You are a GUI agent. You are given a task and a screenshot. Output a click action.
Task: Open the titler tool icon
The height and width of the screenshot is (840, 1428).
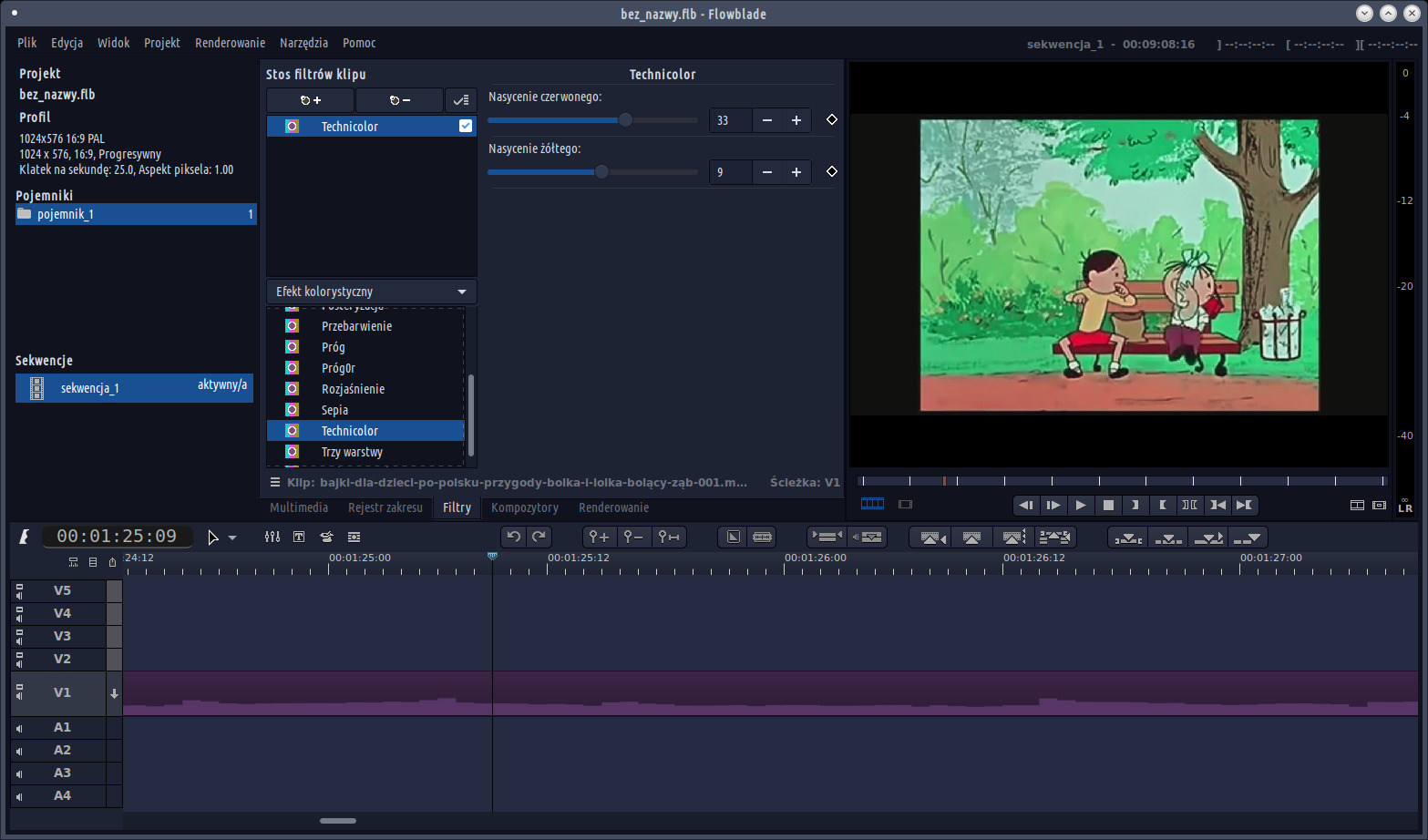[299, 537]
